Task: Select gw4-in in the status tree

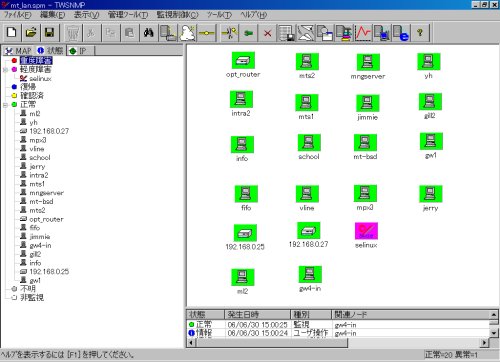Action: tap(40, 245)
